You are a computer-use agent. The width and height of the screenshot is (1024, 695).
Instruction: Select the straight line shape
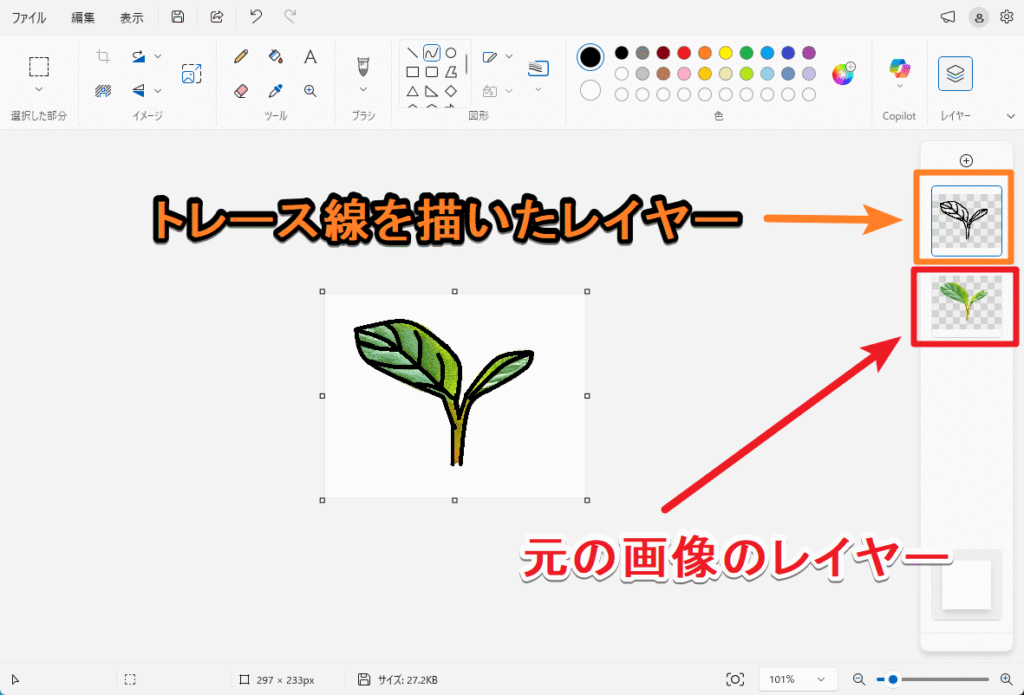point(413,53)
